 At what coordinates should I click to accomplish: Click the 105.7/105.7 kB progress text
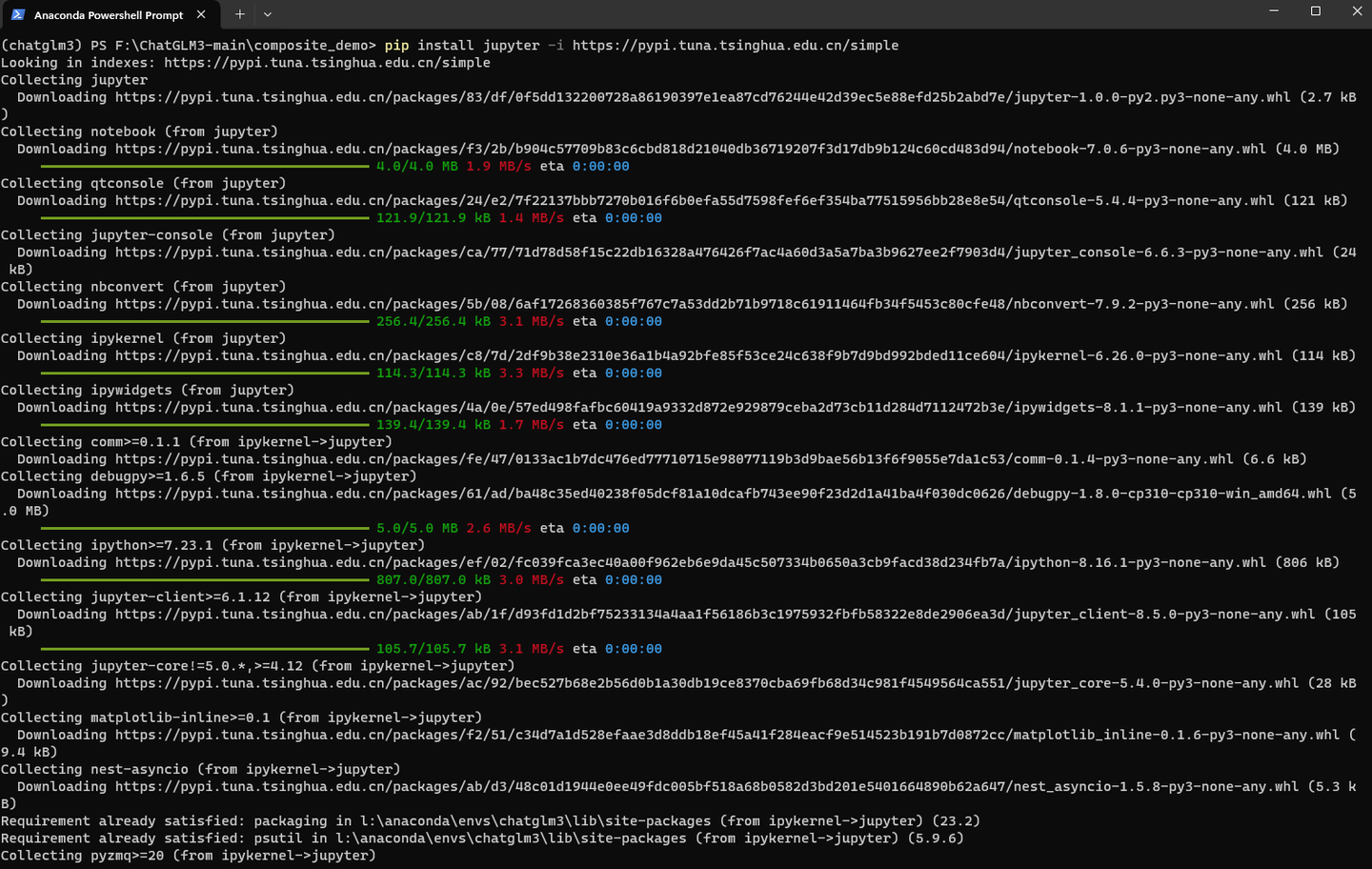click(434, 648)
